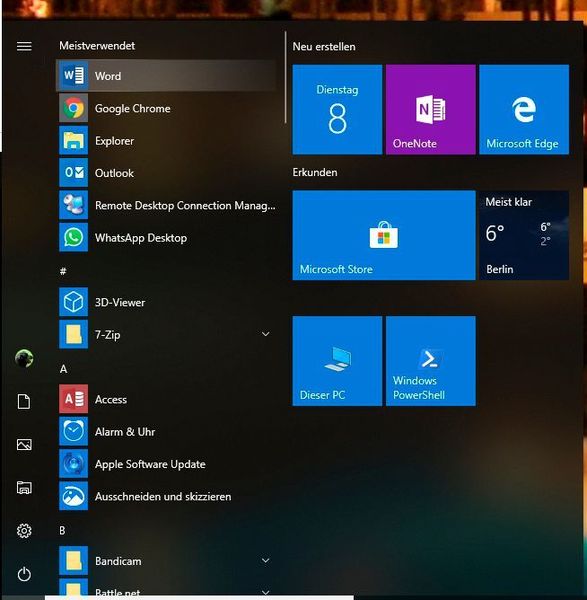Open Documents from Start sidebar

[24, 402]
